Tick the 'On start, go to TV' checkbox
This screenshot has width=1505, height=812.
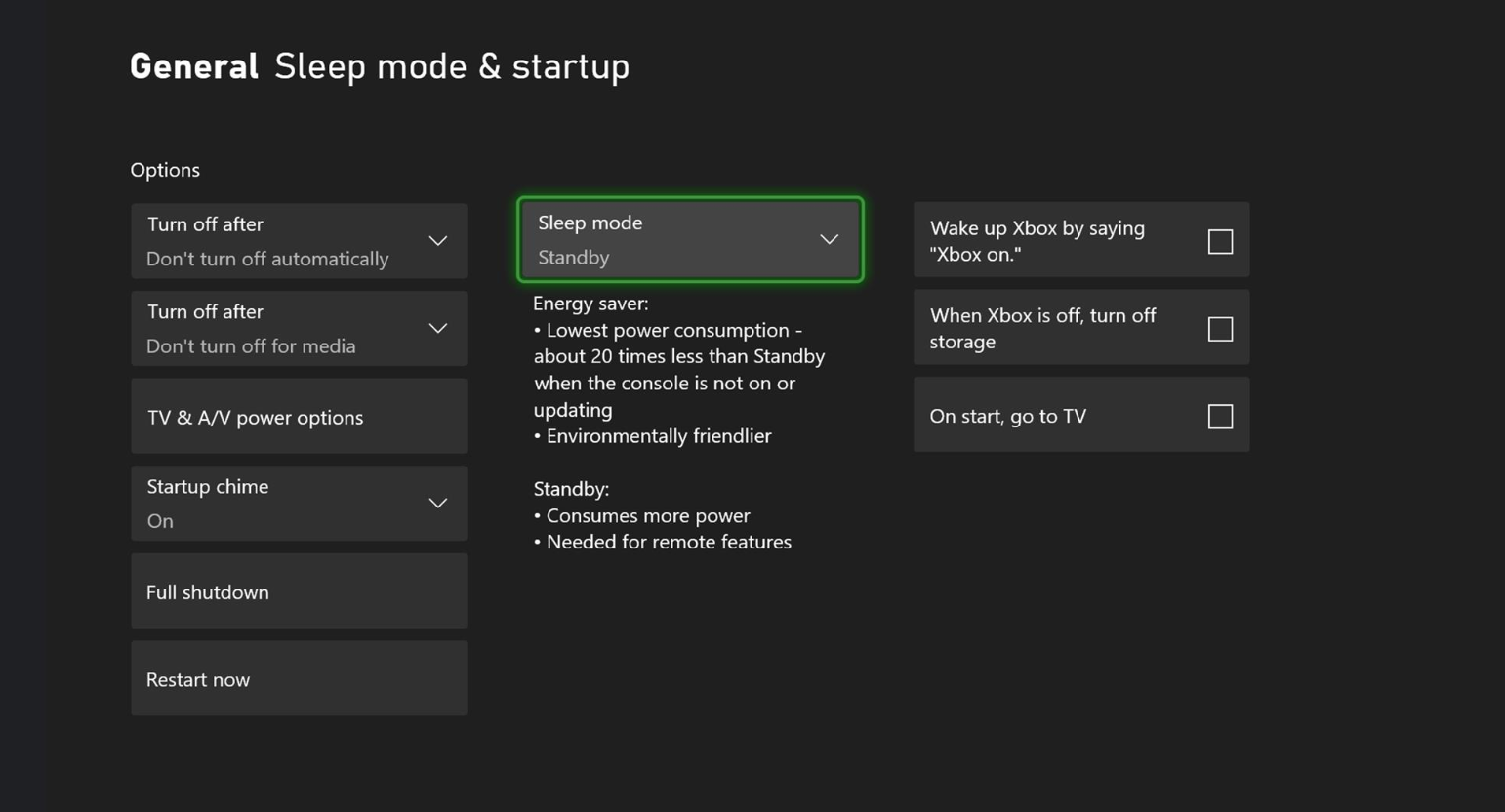click(x=1220, y=417)
